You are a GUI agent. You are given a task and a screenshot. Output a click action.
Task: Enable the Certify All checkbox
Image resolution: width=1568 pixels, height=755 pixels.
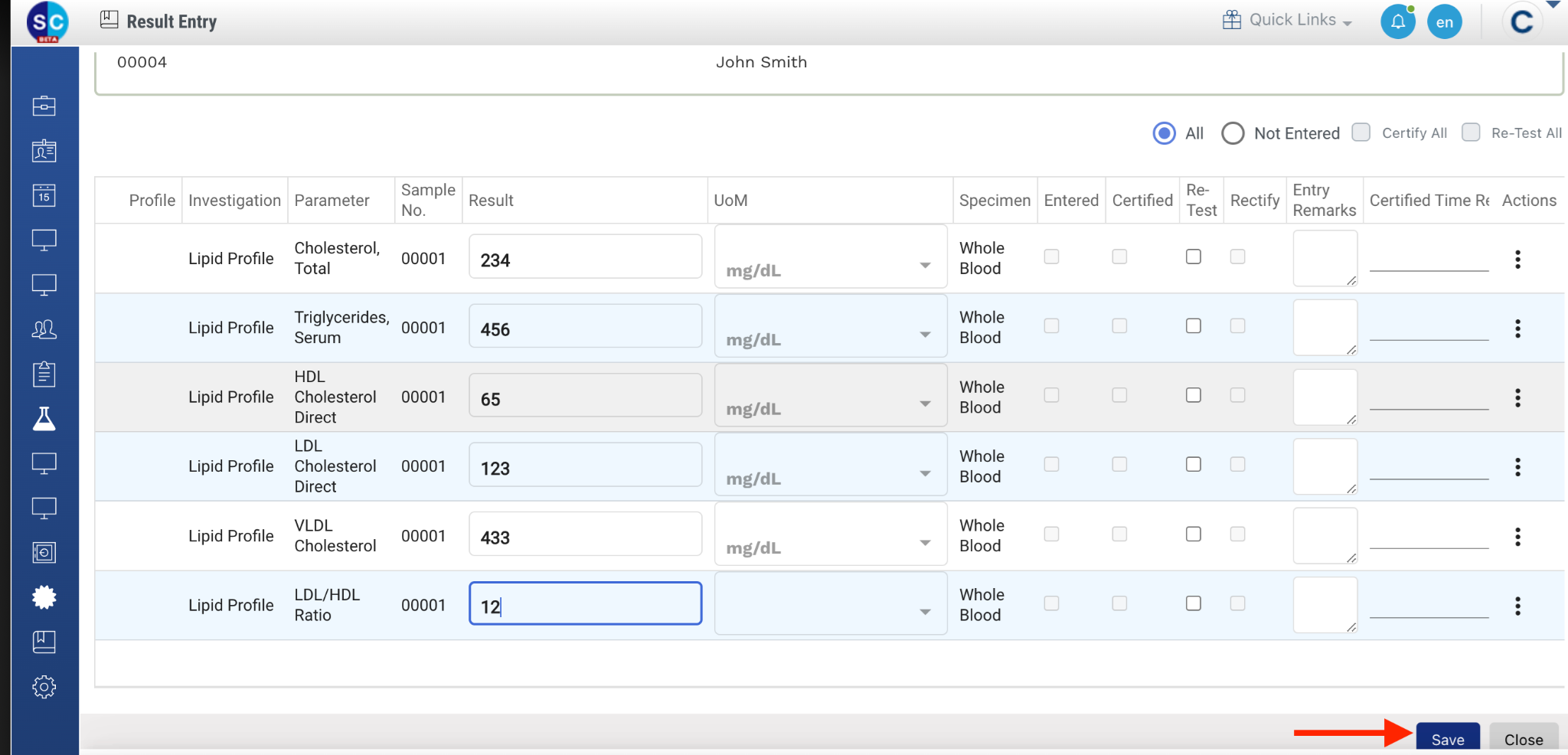tap(1361, 132)
